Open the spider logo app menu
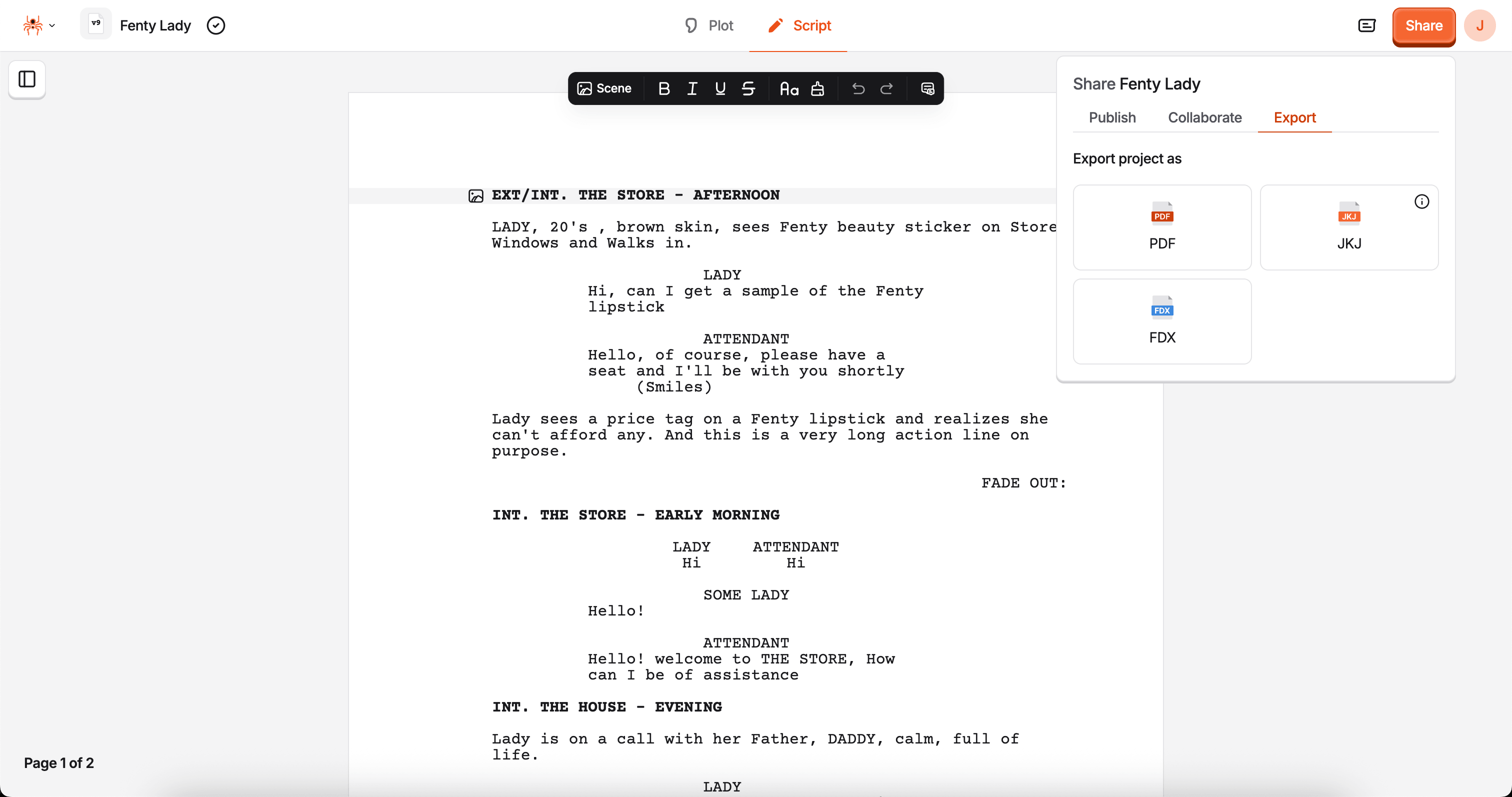Viewport: 1512px width, 797px height. (x=38, y=25)
